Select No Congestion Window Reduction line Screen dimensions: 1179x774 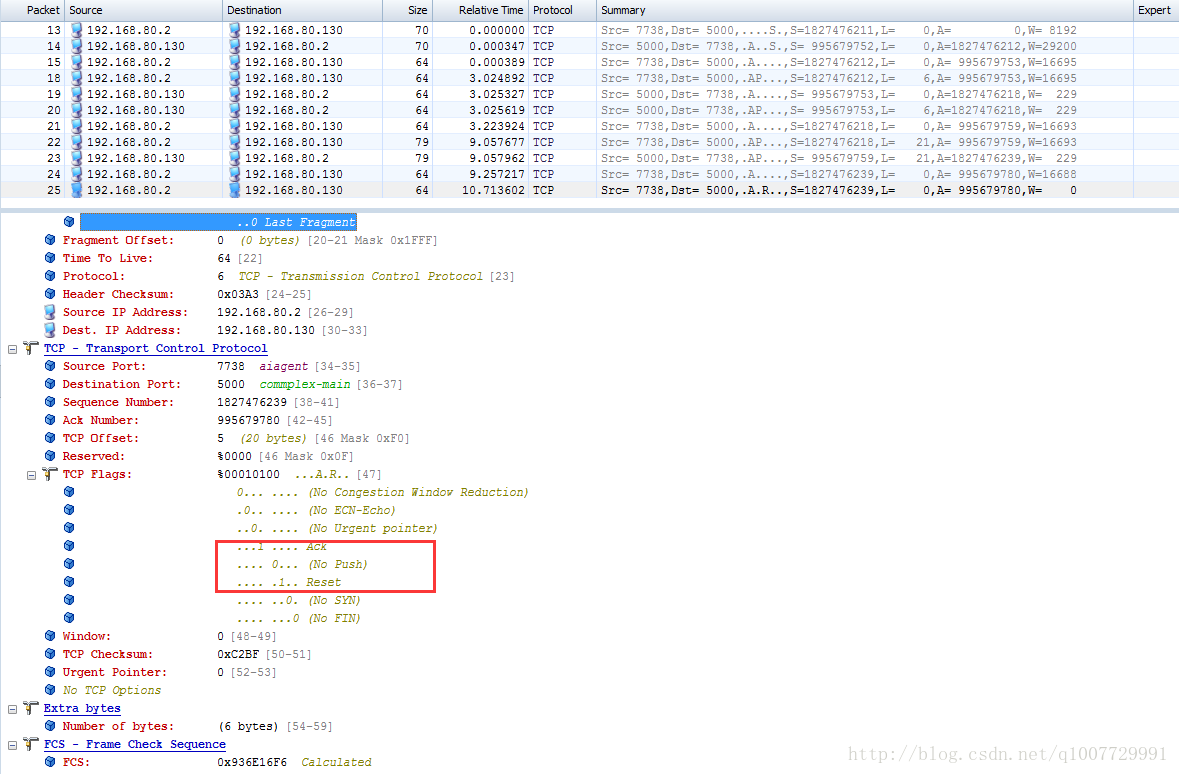[x=383, y=493]
